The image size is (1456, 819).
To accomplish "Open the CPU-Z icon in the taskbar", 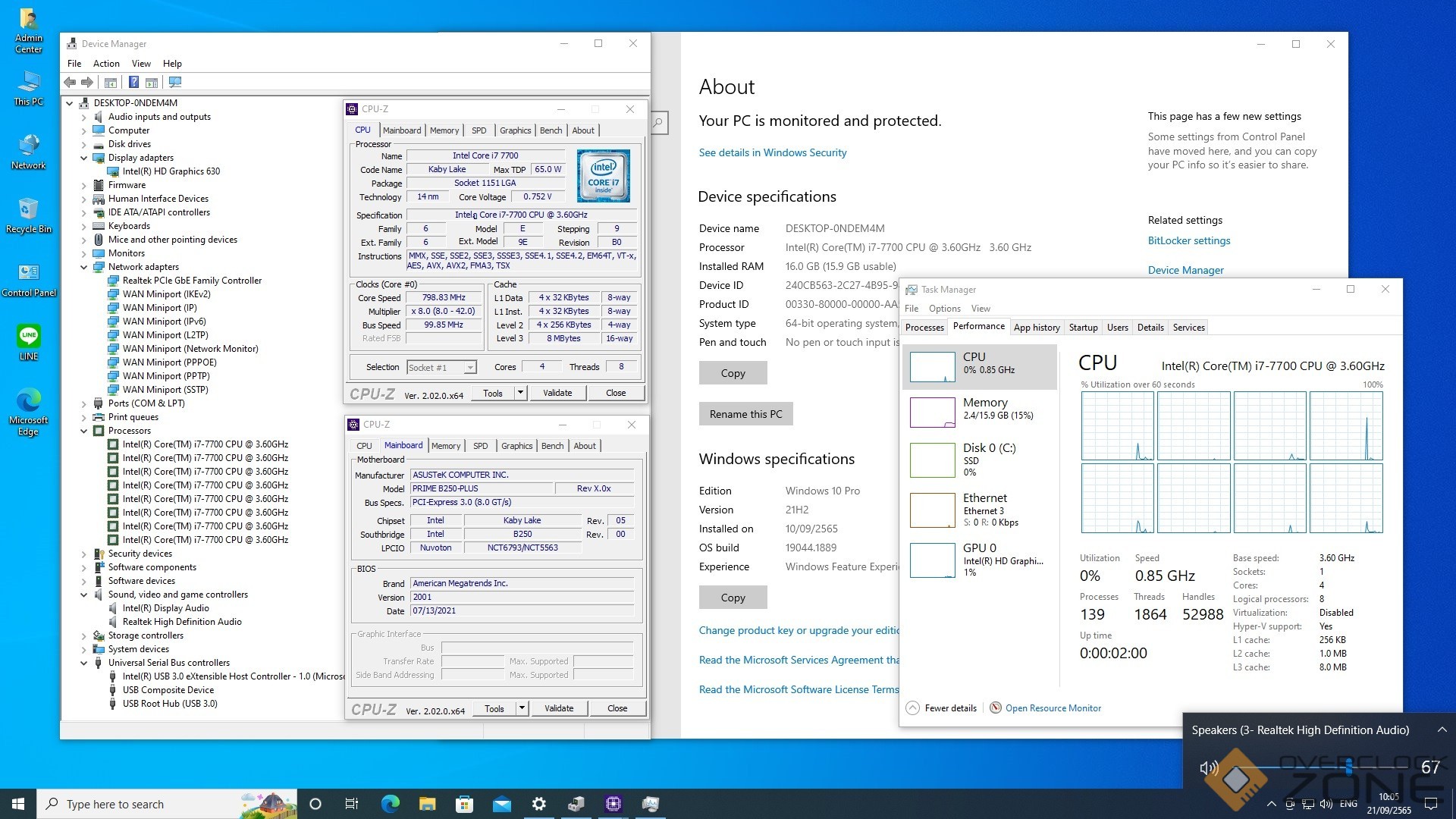I will [613, 804].
